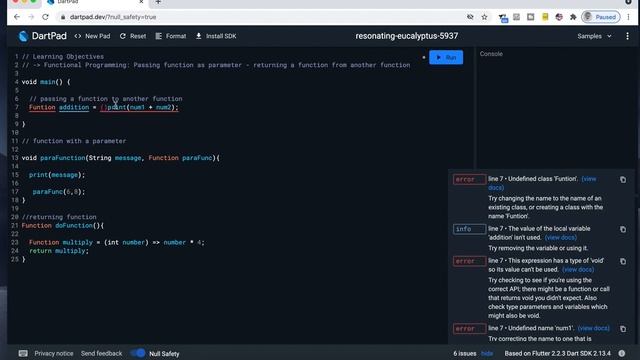The height and width of the screenshot is (360, 640).
Task: Open docs link for unused variable info
Action: coord(561,238)
